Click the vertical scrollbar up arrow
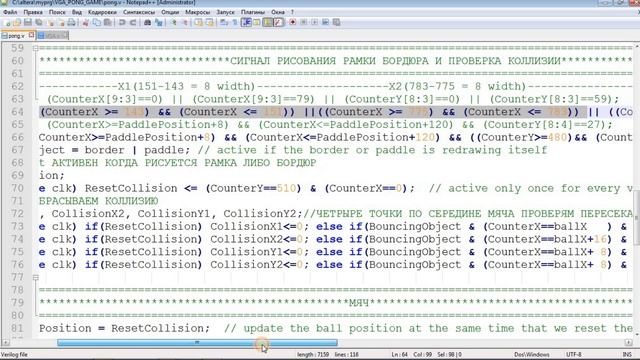Viewport: 640px width, 360px height. [636, 47]
